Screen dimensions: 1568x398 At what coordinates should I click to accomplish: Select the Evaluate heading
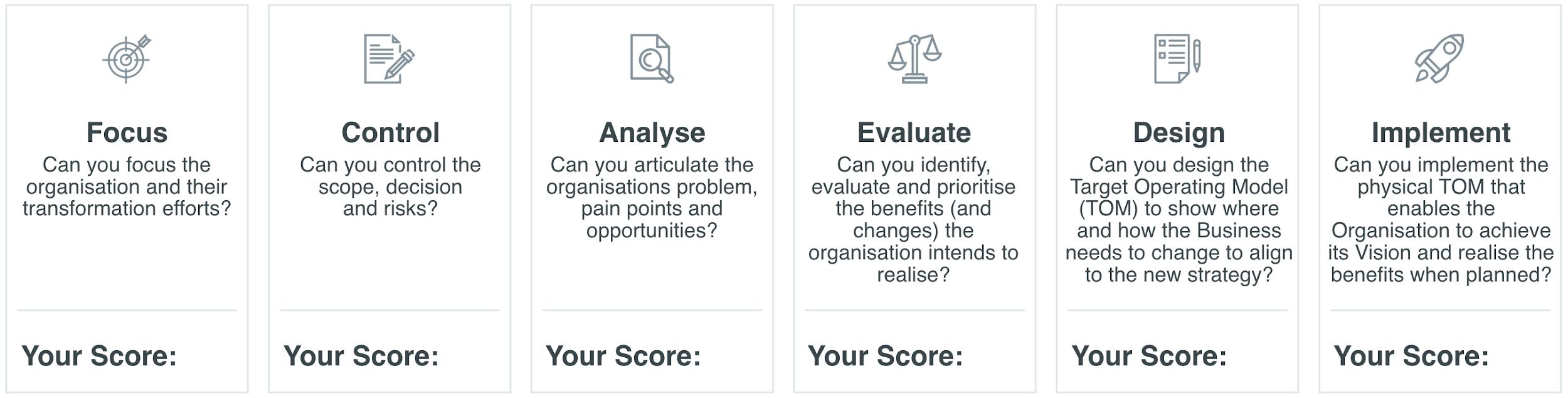pos(914,132)
